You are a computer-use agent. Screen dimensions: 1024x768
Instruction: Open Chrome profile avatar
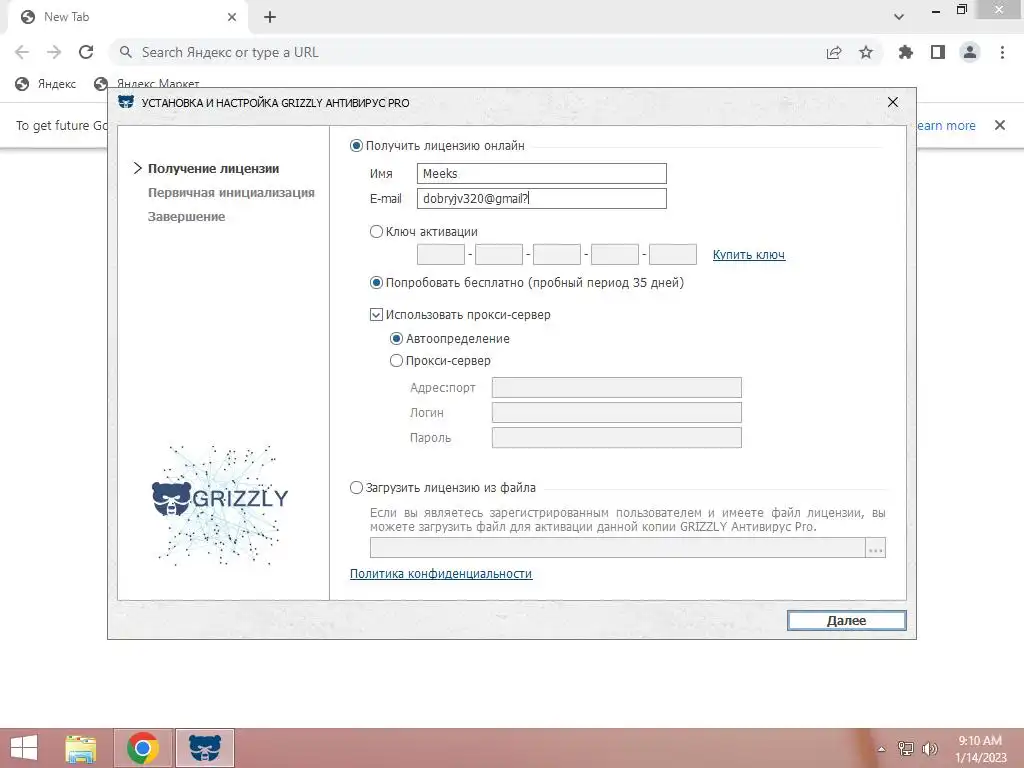(x=970, y=52)
